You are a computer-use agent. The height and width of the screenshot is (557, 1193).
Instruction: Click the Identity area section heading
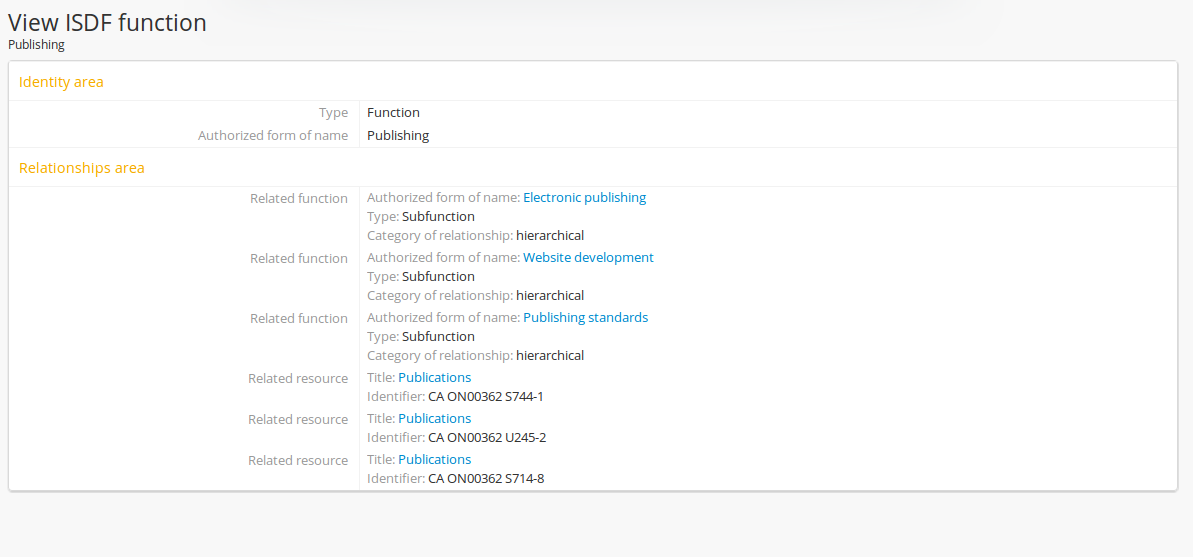point(61,82)
